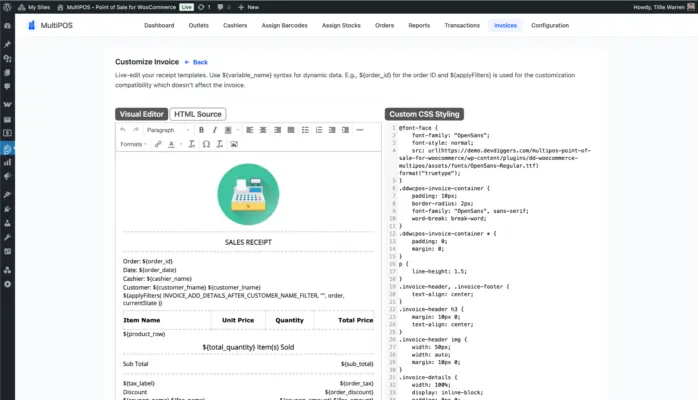Open the Cashiers page

pos(235,25)
